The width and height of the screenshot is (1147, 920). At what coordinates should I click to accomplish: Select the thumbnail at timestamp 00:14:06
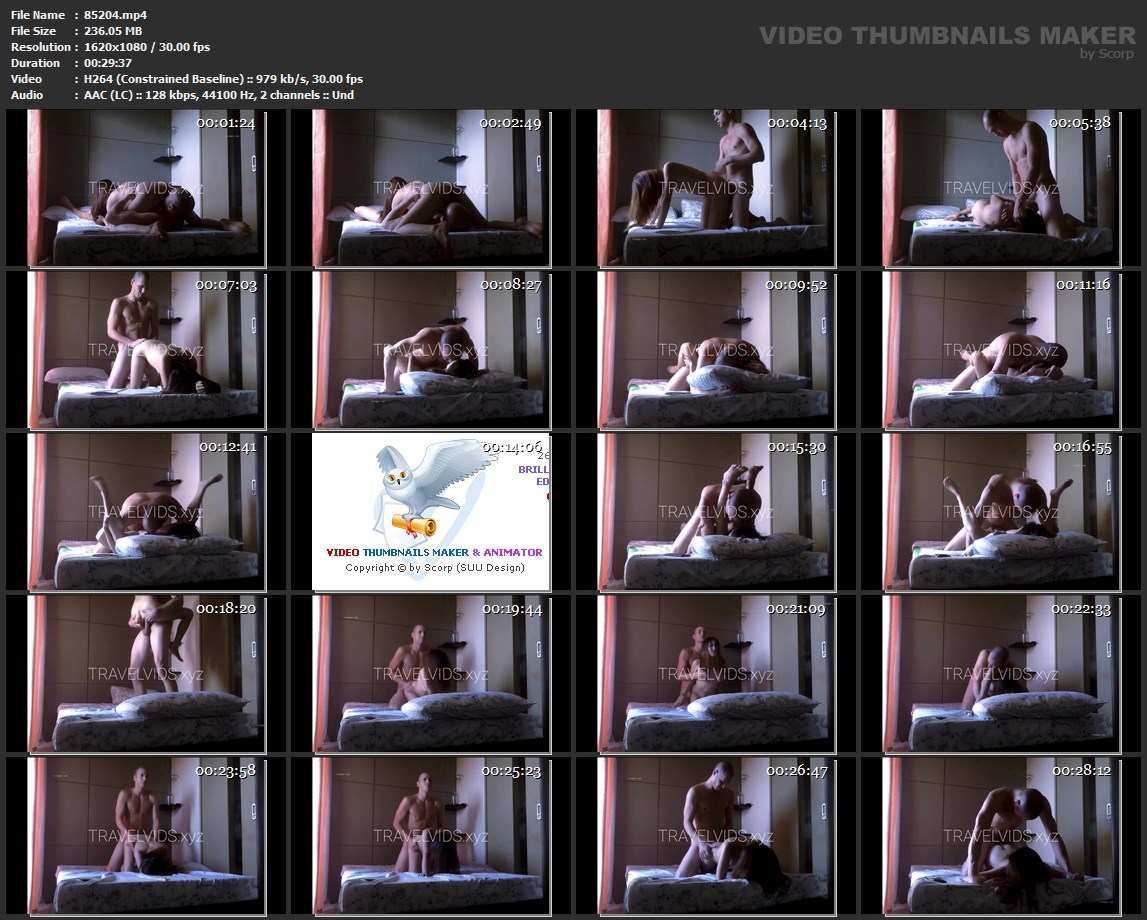click(431, 512)
